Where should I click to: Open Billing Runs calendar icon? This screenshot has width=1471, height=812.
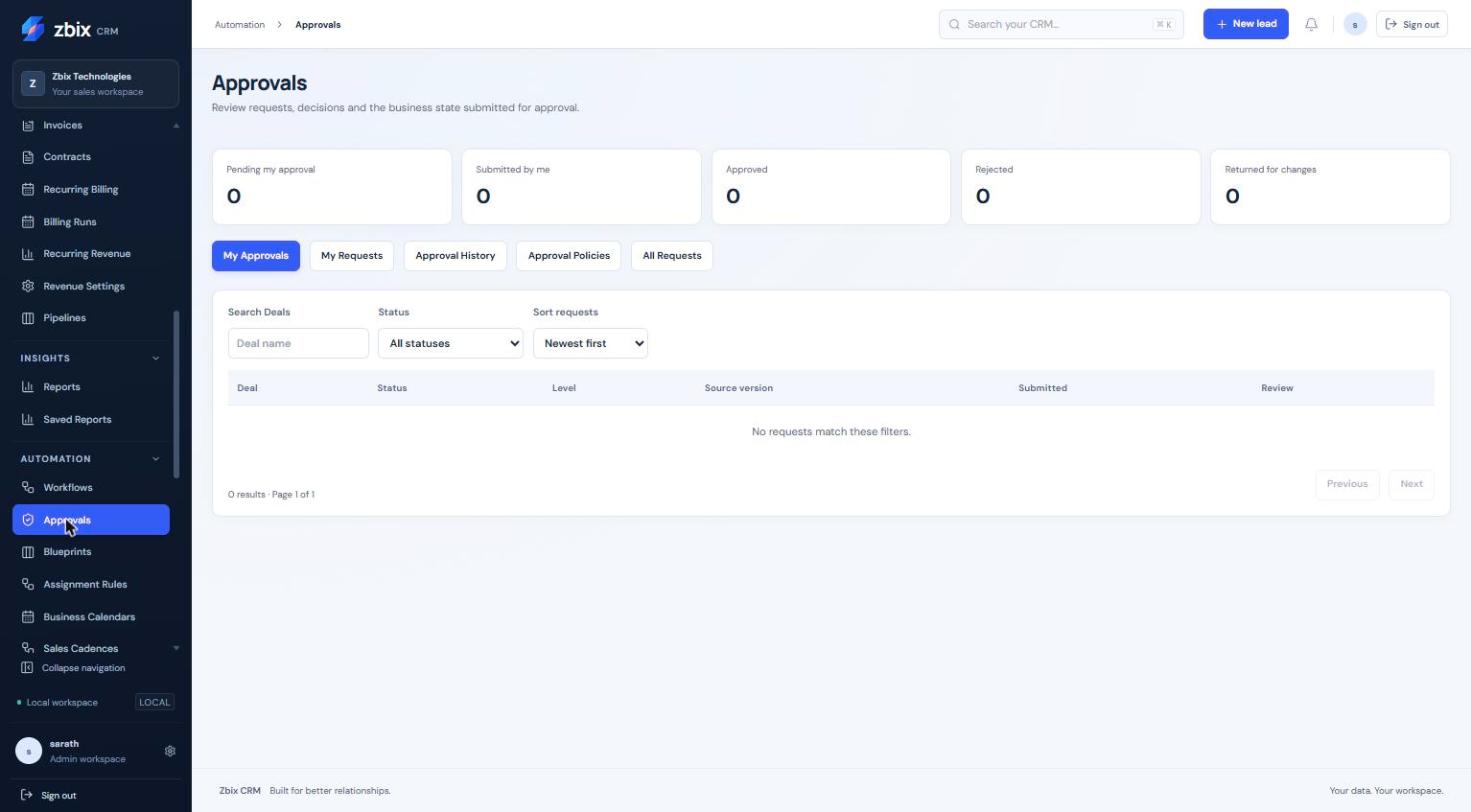[x=28, y=222]
